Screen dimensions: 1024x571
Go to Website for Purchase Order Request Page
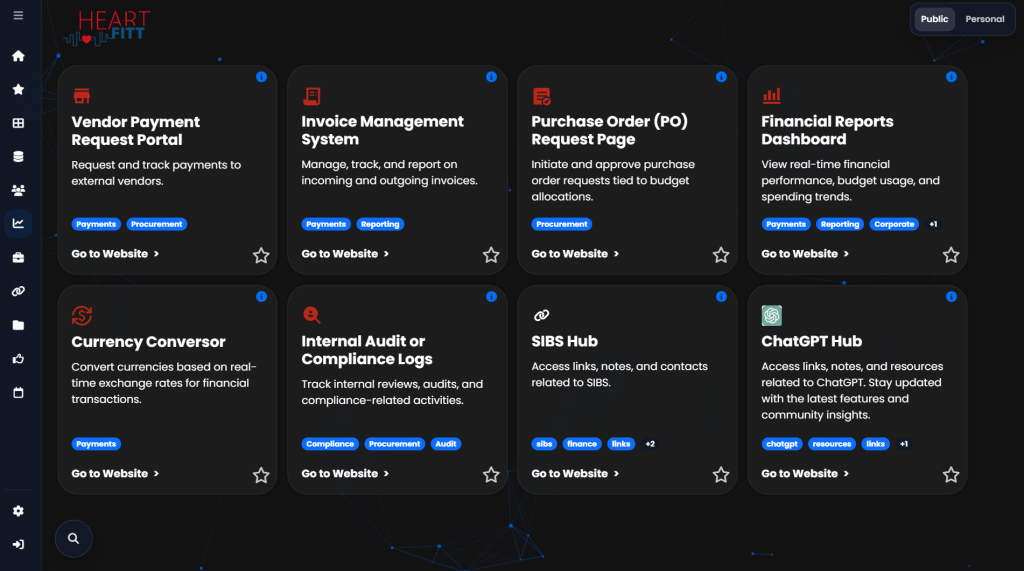[x=575, y=253]
